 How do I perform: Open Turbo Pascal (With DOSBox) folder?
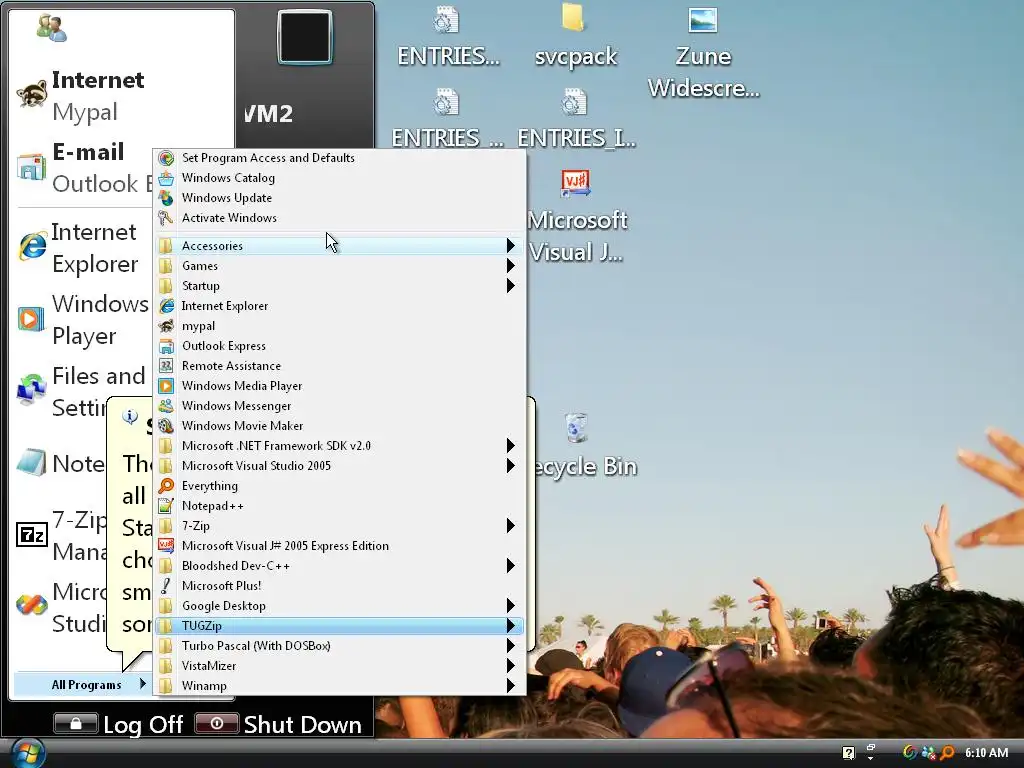coord(340,646)
